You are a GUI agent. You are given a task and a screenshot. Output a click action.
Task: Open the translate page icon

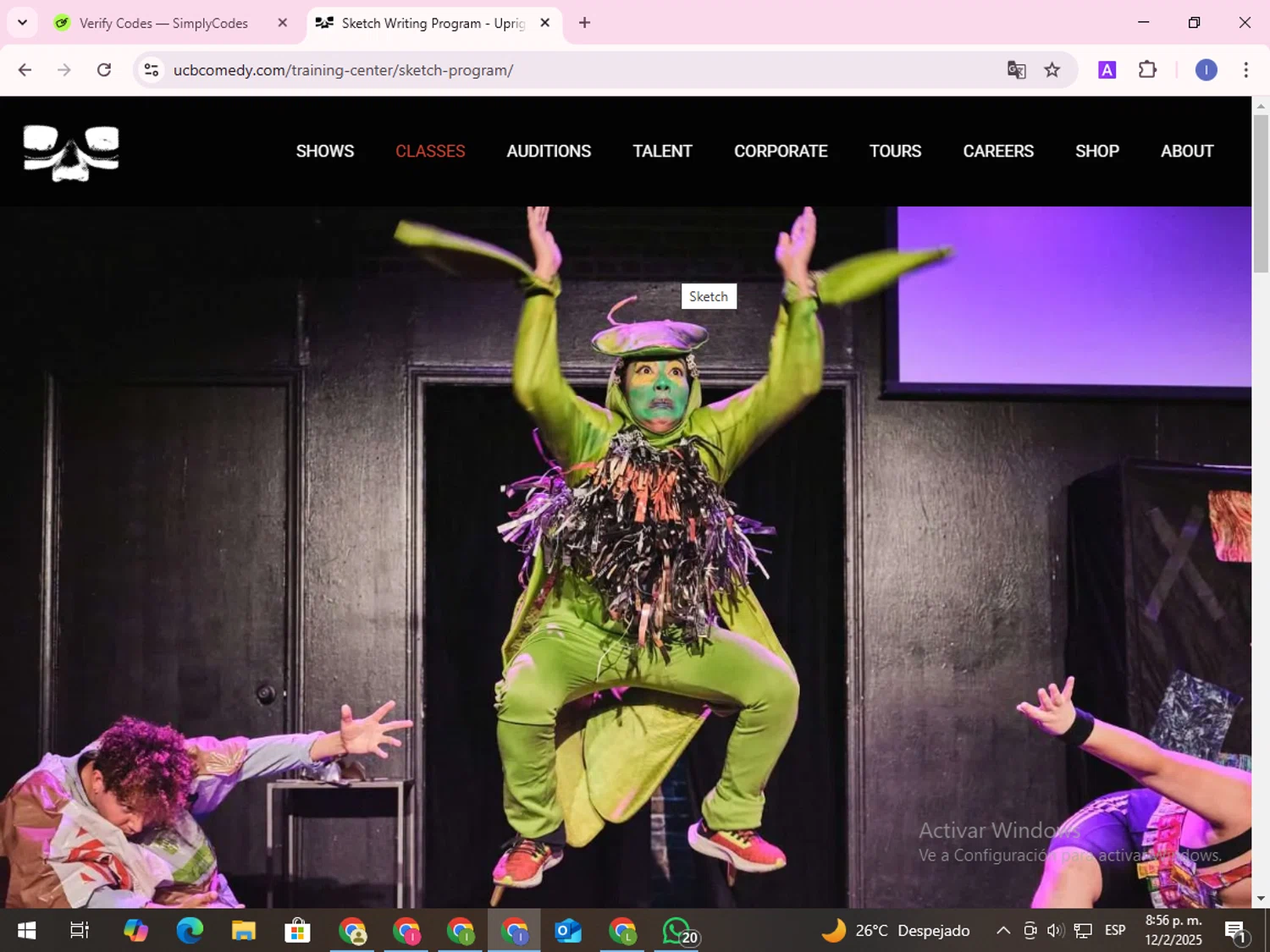(1016, 70)
